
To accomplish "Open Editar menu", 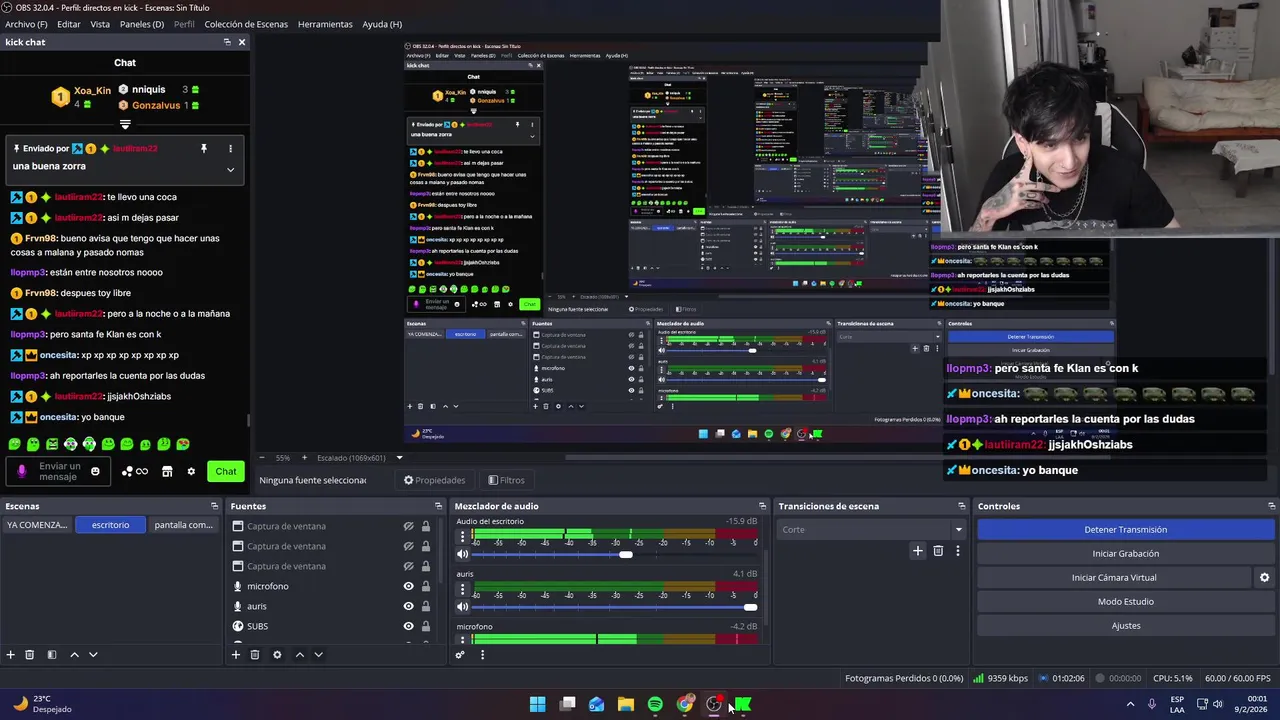I will [x=69, y=24].
